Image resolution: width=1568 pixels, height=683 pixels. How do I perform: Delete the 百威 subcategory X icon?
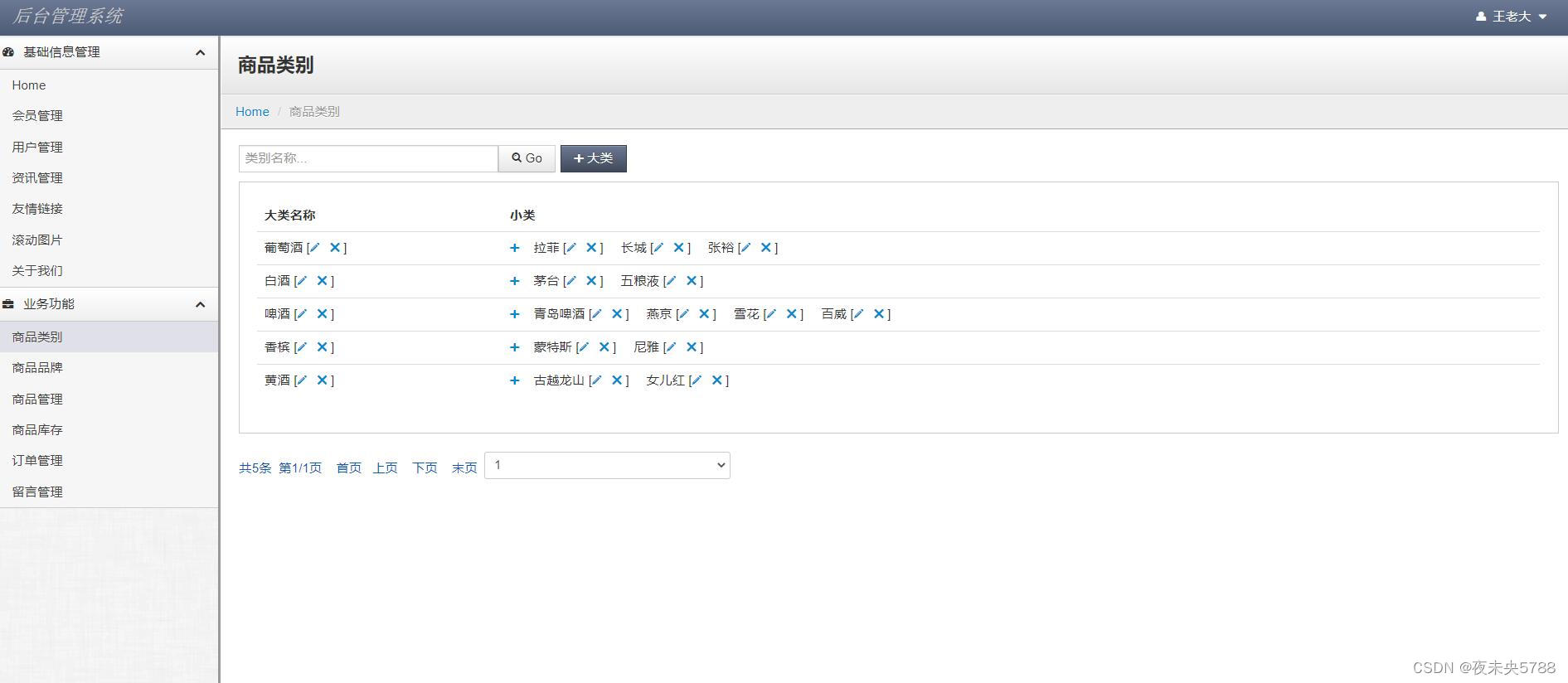pos(879,314)
